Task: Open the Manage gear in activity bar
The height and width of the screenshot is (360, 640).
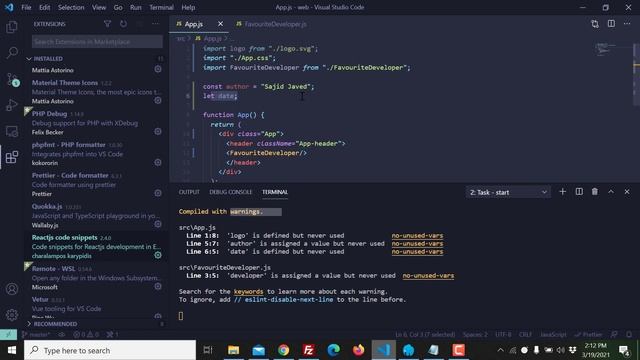Action: tap(12, 315)
